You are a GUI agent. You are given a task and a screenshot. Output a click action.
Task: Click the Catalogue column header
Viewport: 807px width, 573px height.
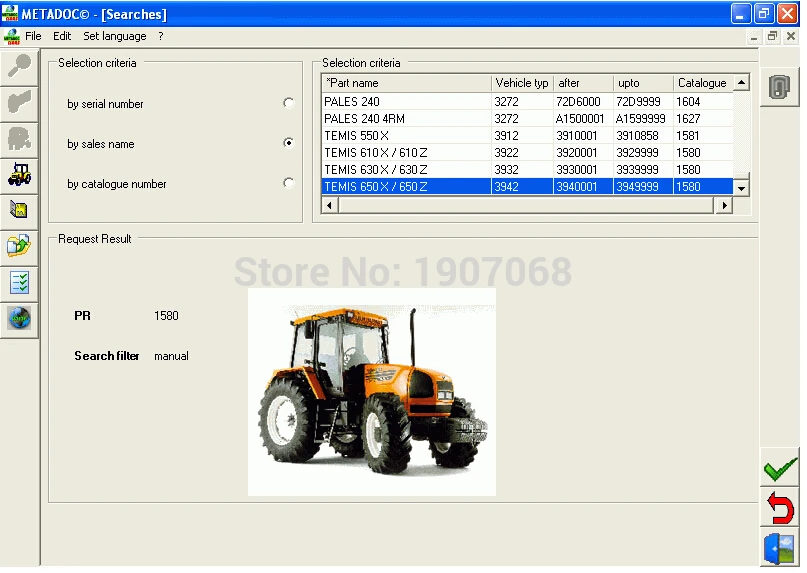pyautogui.click(x=703, y=83)
